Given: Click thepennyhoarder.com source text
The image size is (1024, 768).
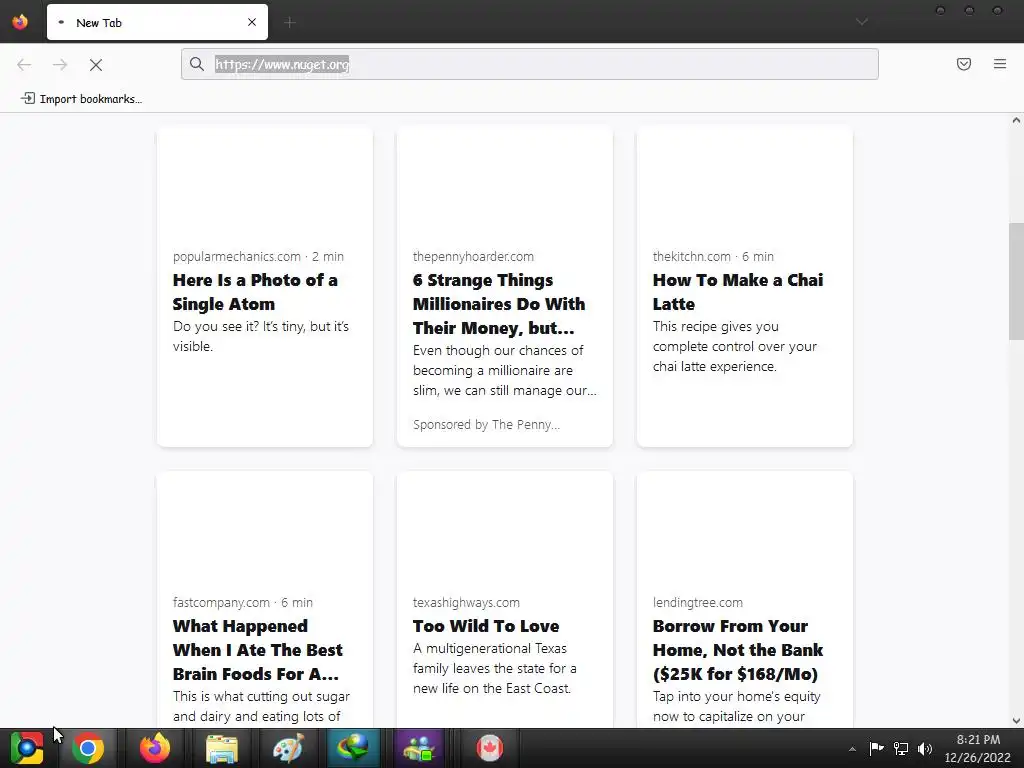Looking at the screenshot, I should (473, 257).
